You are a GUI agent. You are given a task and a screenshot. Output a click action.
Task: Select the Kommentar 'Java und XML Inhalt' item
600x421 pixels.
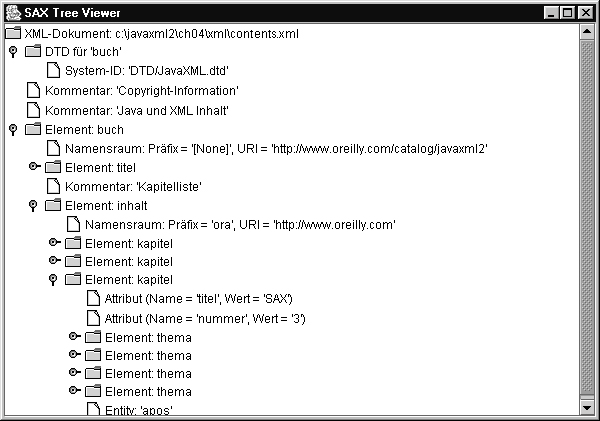137,111
